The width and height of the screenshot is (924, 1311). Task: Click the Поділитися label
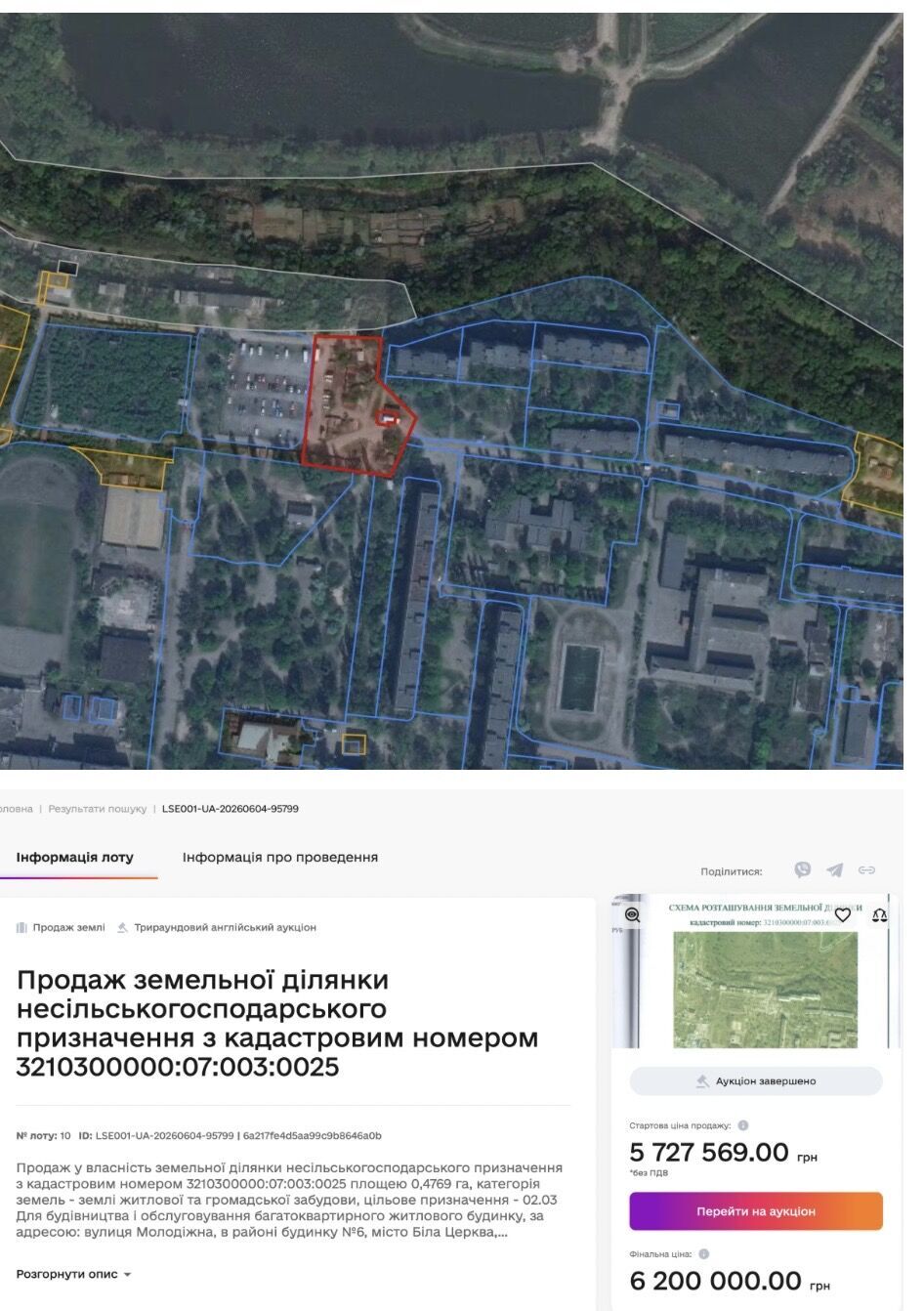732,871
